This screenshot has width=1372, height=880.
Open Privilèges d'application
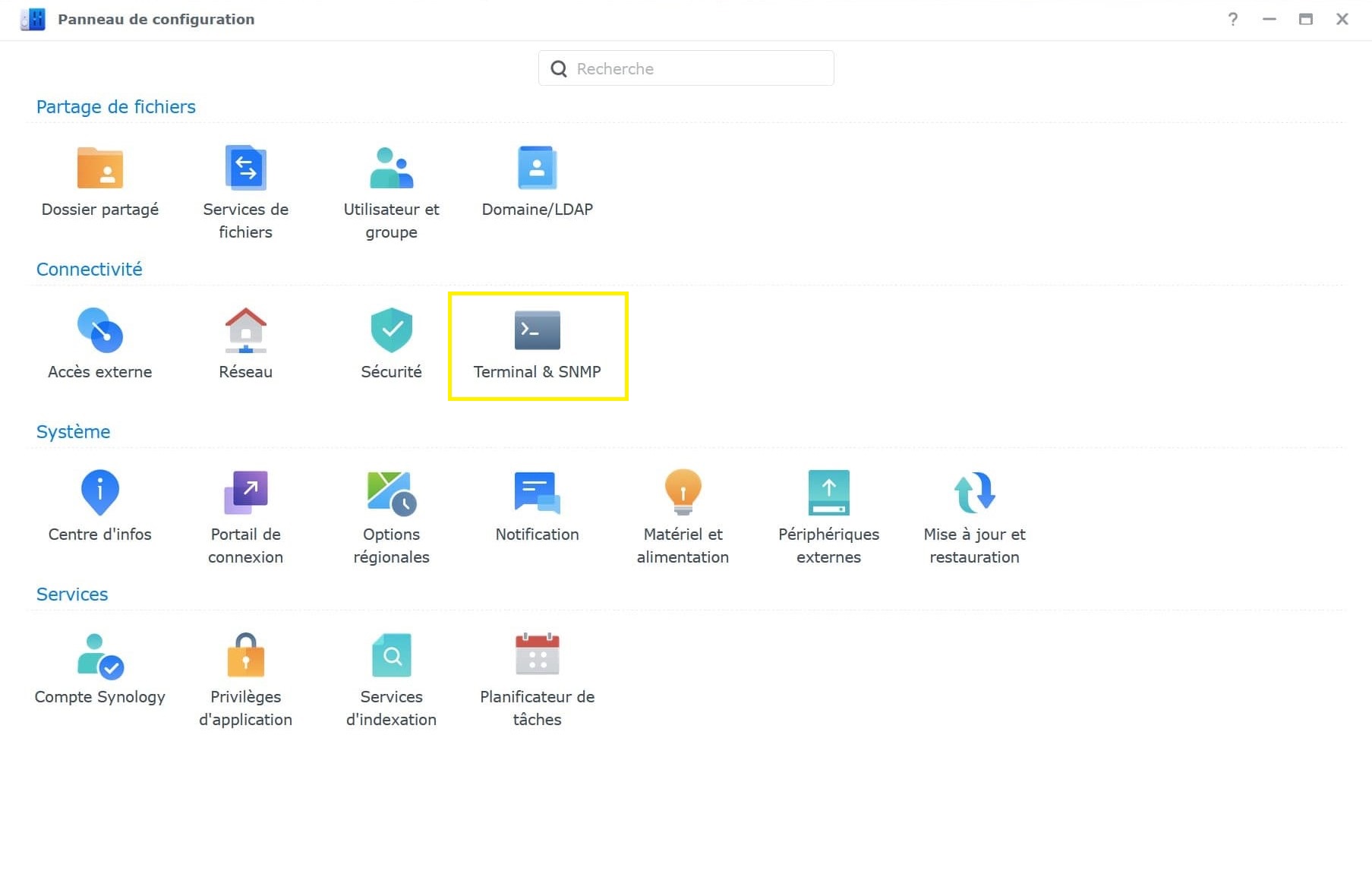pyautogui.click(x=245, y=655)
